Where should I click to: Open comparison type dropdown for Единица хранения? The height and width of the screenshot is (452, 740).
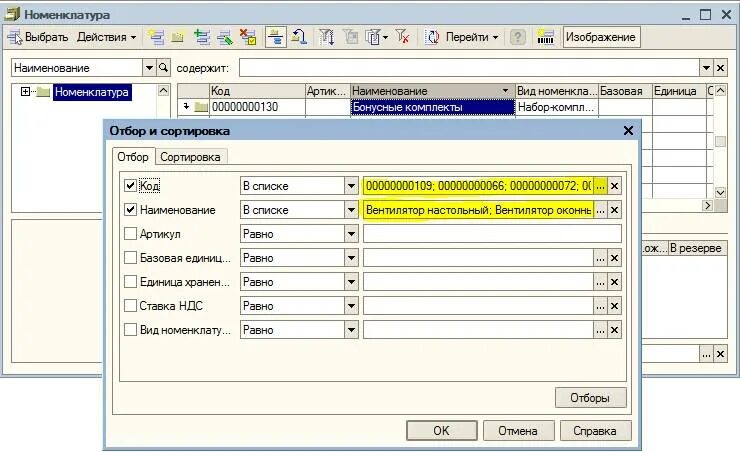tap(351, 282)
